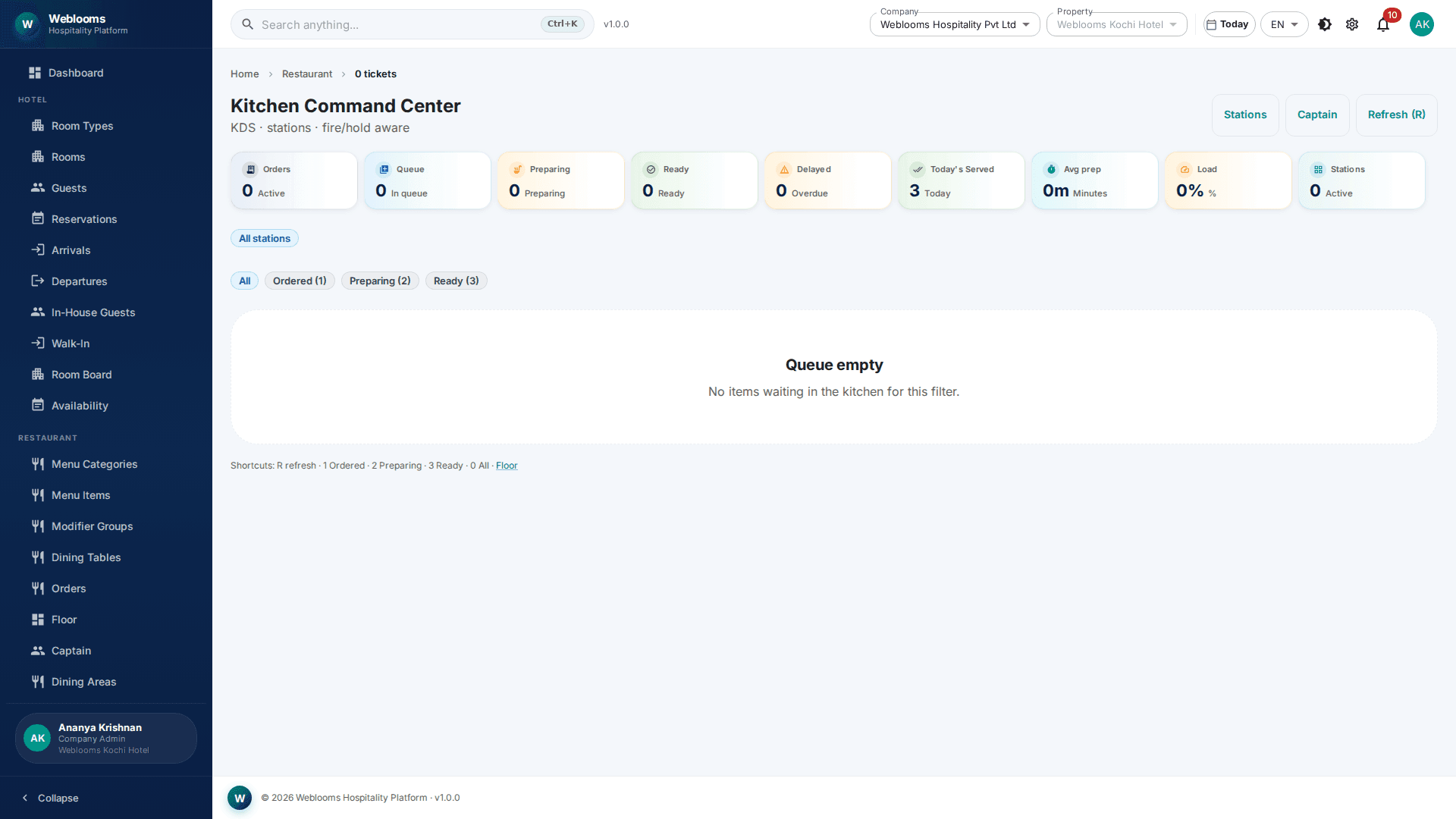This screenshot has width=1456, height=819.
Task: Collapse the sidebar navigation
Action: 50,798
